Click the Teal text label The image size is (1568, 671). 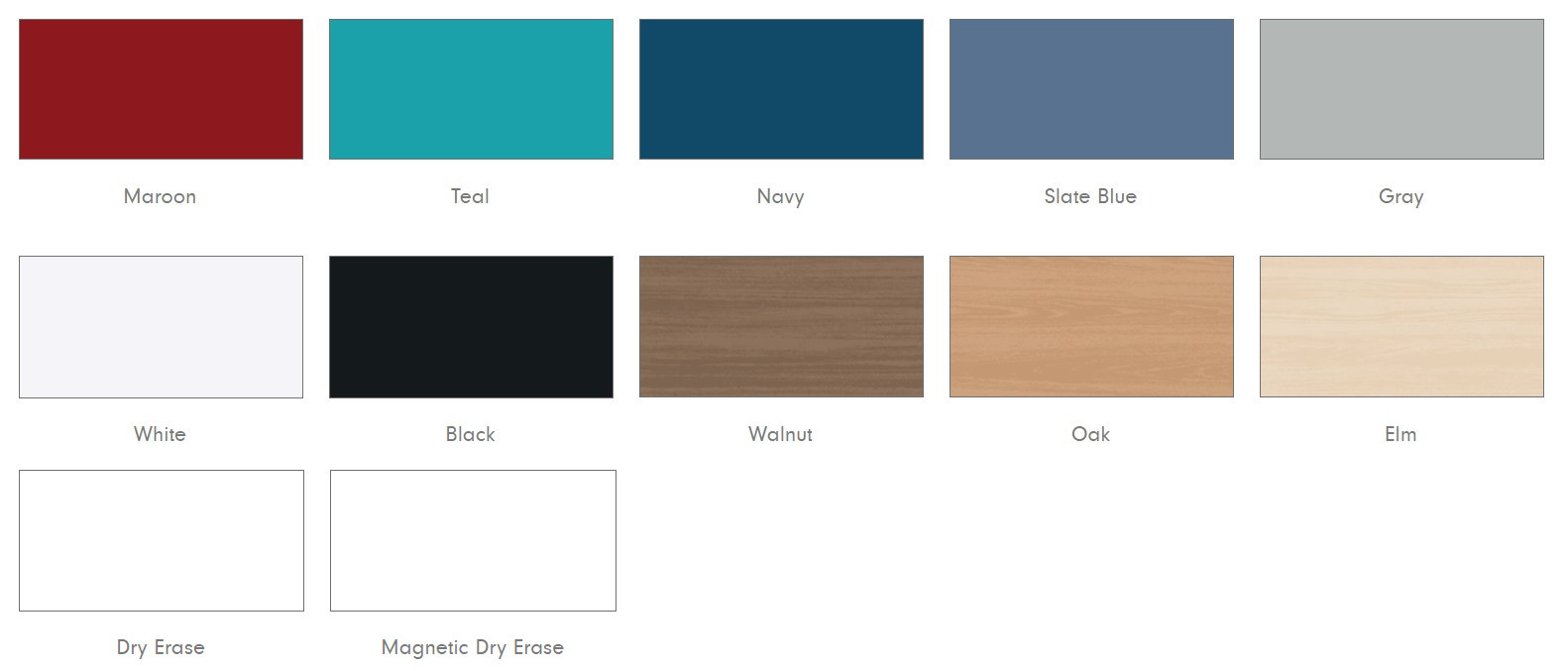pos(470,196)
